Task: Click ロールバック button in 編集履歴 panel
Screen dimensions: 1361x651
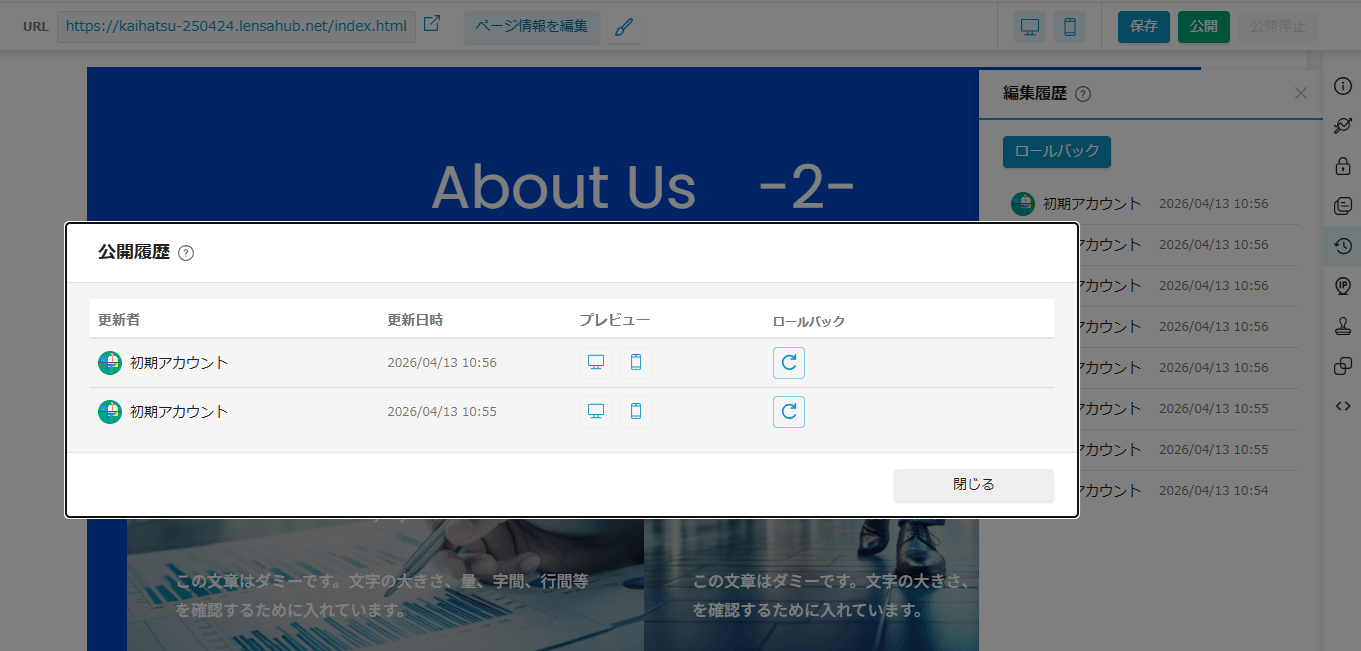Action: [1056, 152]
